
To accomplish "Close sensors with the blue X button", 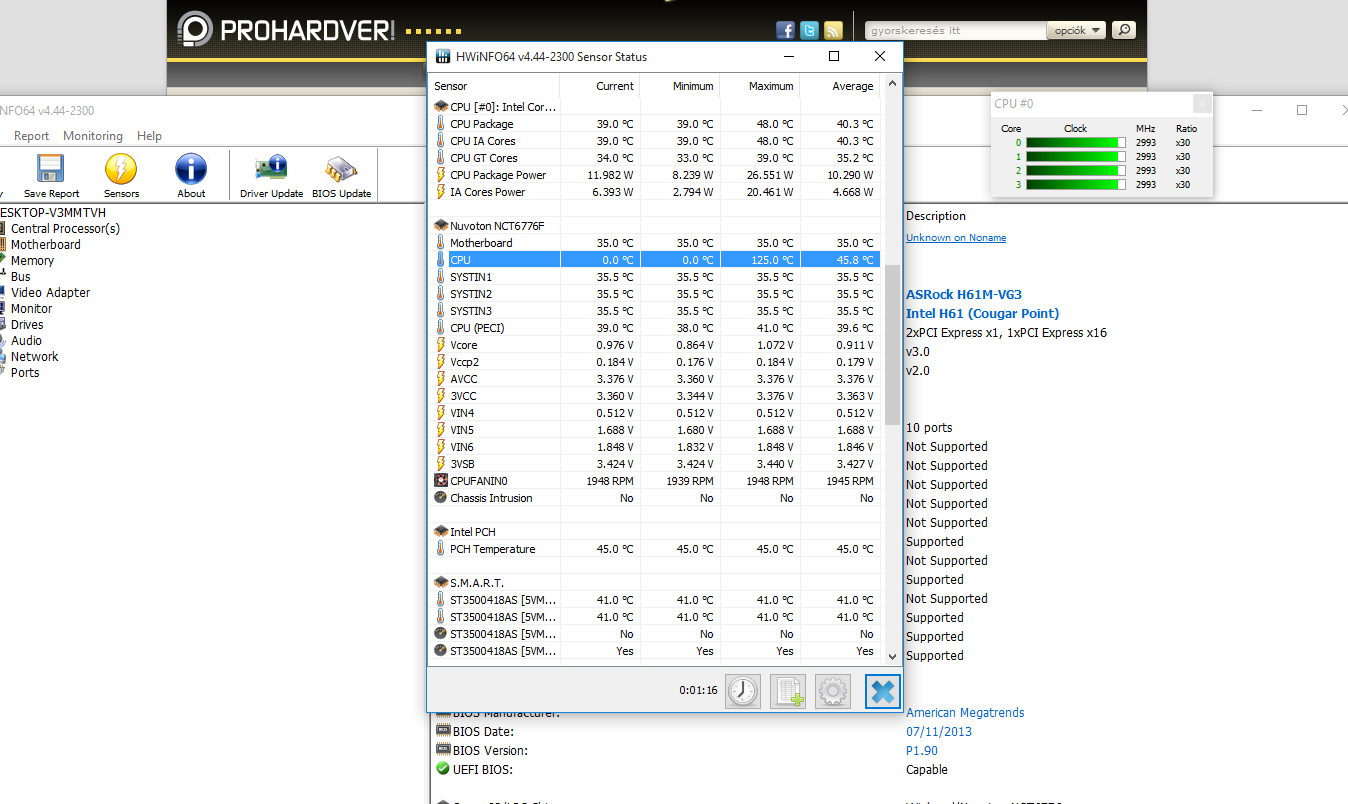I will [x=883, y=691].
